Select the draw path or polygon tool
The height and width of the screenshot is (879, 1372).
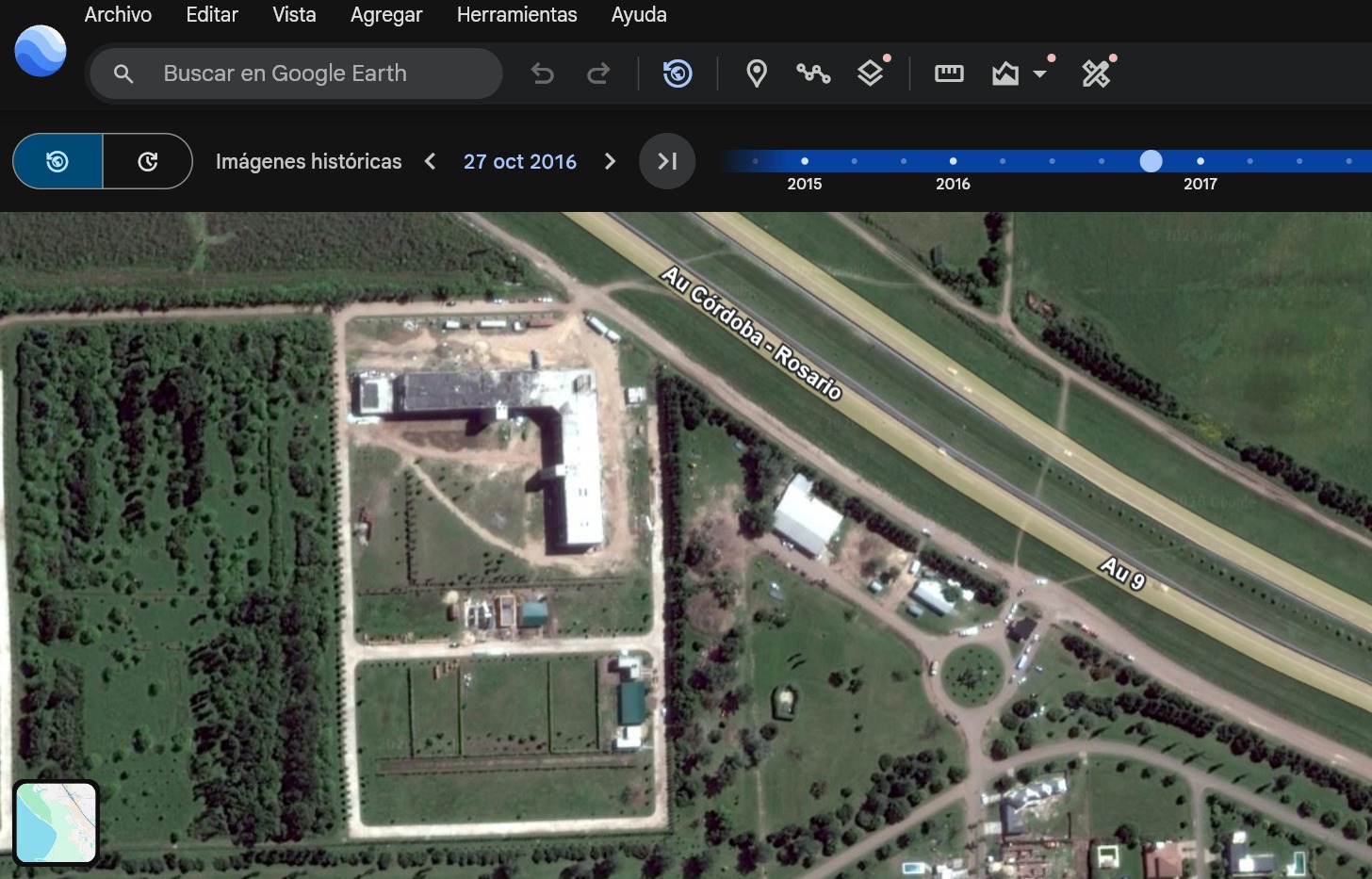coord(813,73)
